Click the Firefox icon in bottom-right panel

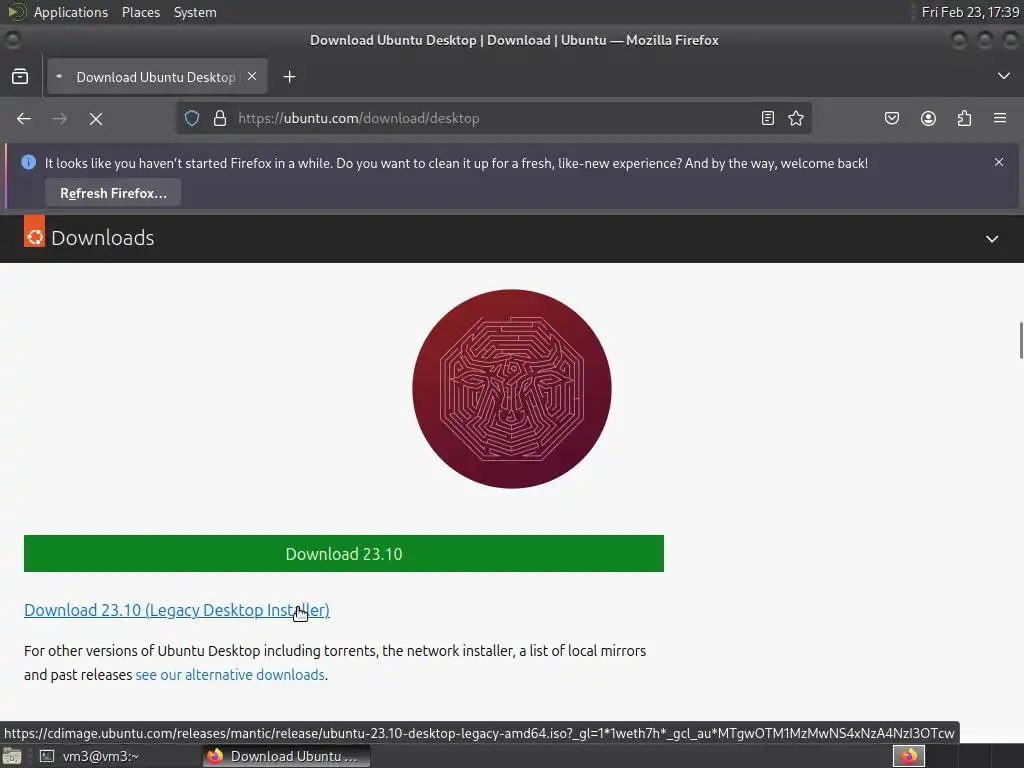coord(909,756)
